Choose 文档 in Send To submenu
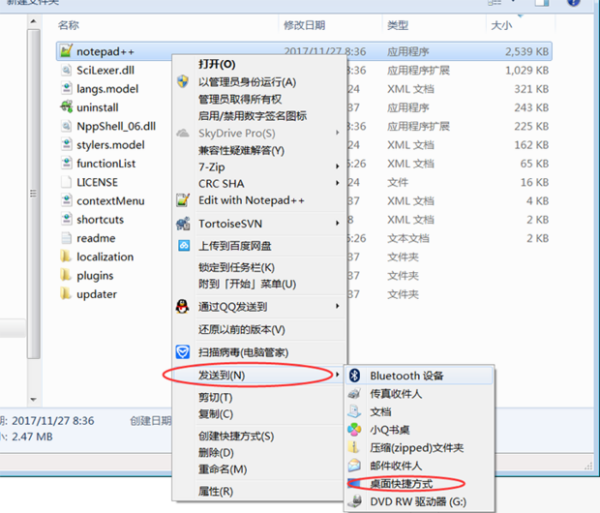This screenshot has width=600, height=513. click(380, 412)
